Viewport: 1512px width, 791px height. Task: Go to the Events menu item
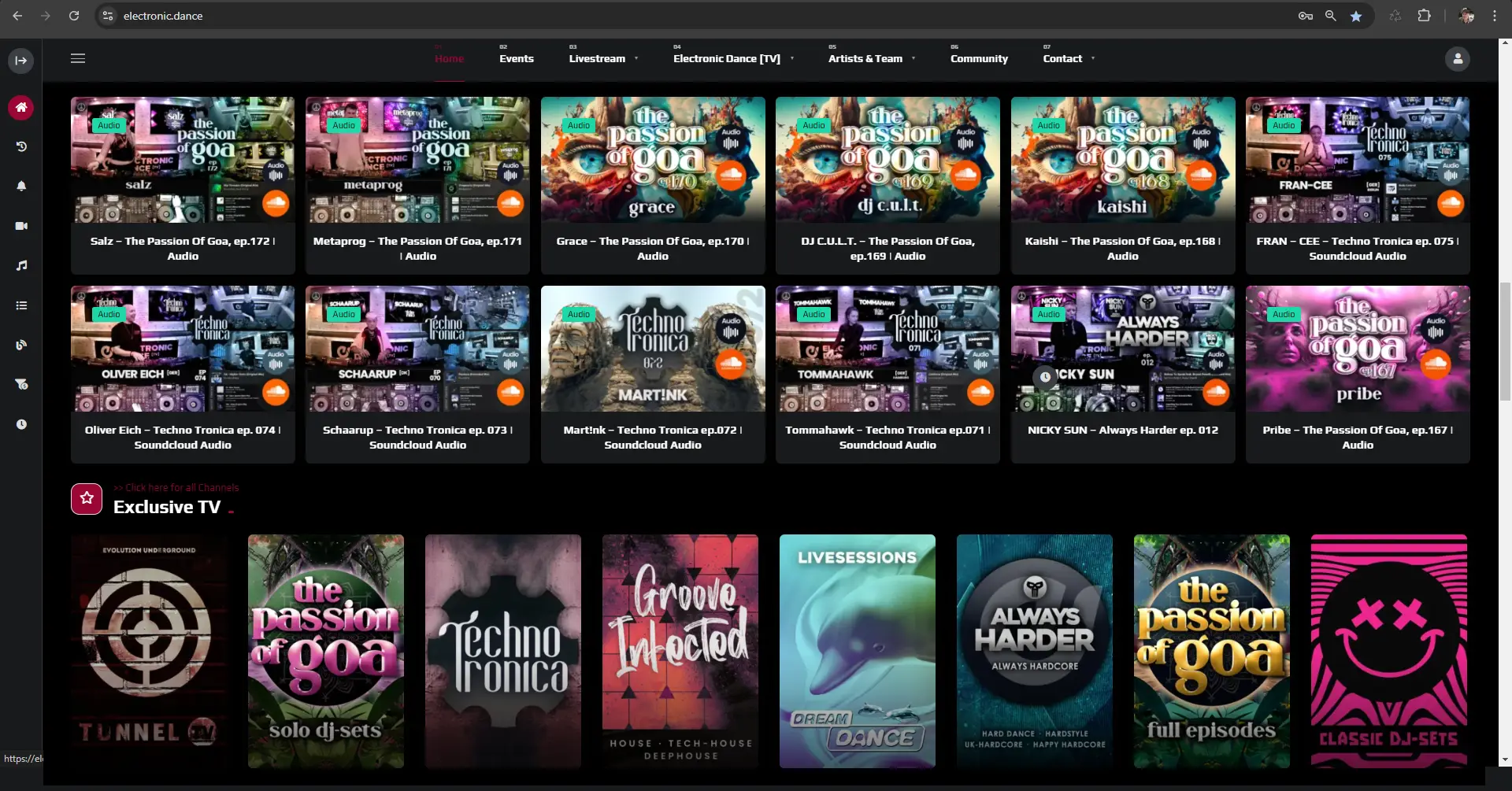point(516,59)
